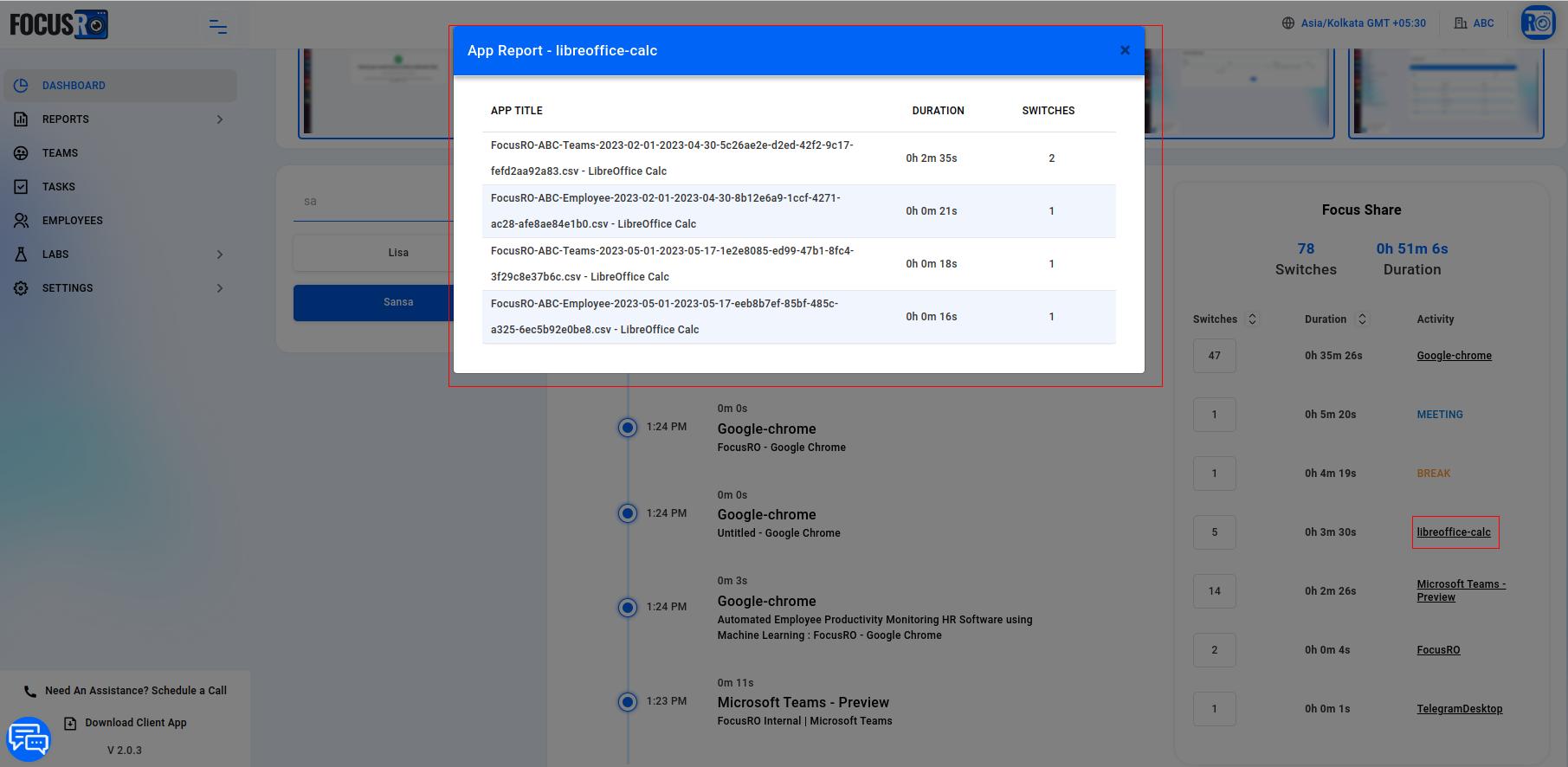Click the row with 3f29c8e37b6c.csv title

point(798,264)
